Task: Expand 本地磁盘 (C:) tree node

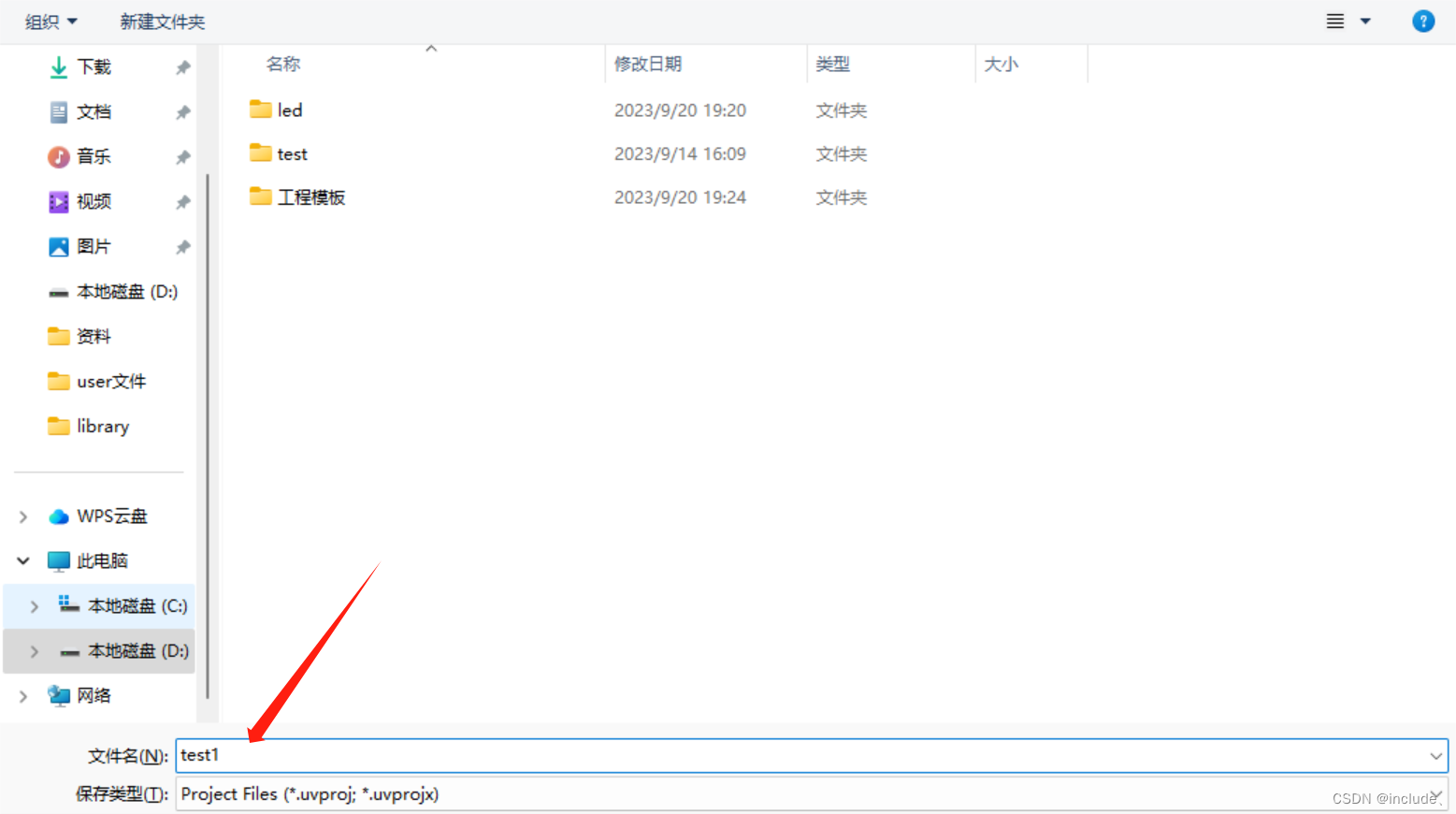Action: [35, 606]
